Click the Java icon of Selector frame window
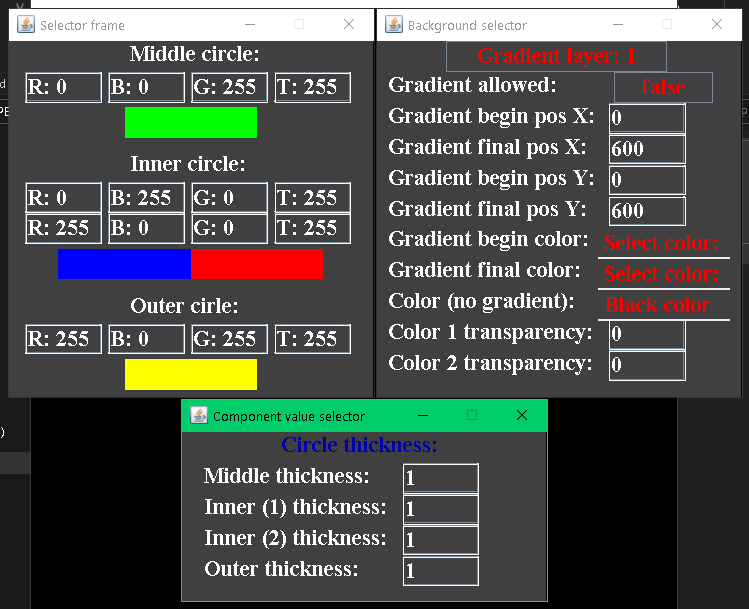 (x=26, y=24)
